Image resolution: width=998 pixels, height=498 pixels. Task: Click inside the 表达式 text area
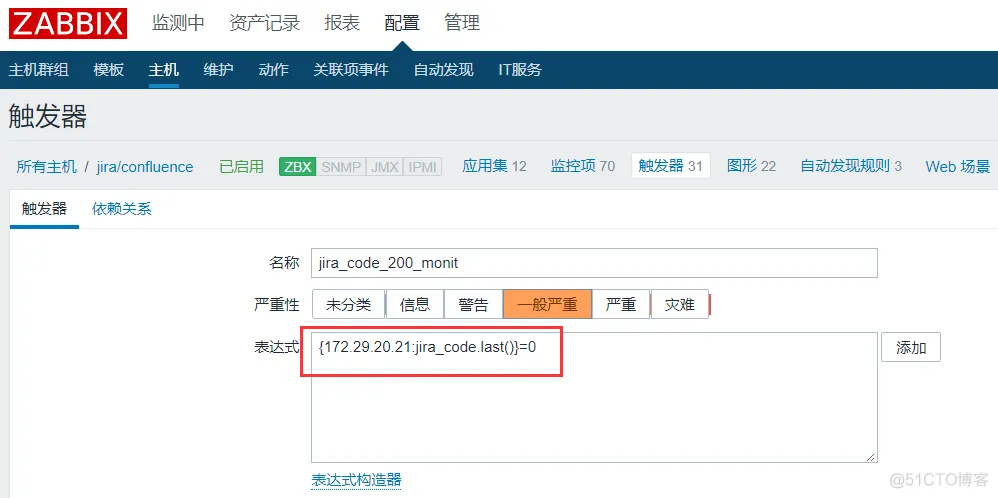[594, 397]
